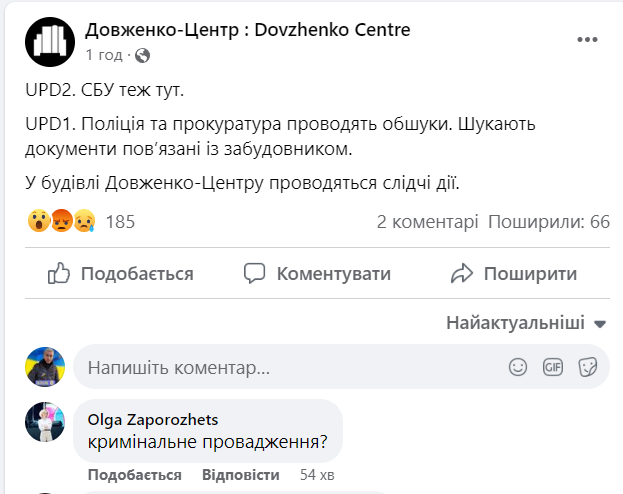Click the Поширити share button
Screen dimensions: 623x494
click(x=514, y=273)
